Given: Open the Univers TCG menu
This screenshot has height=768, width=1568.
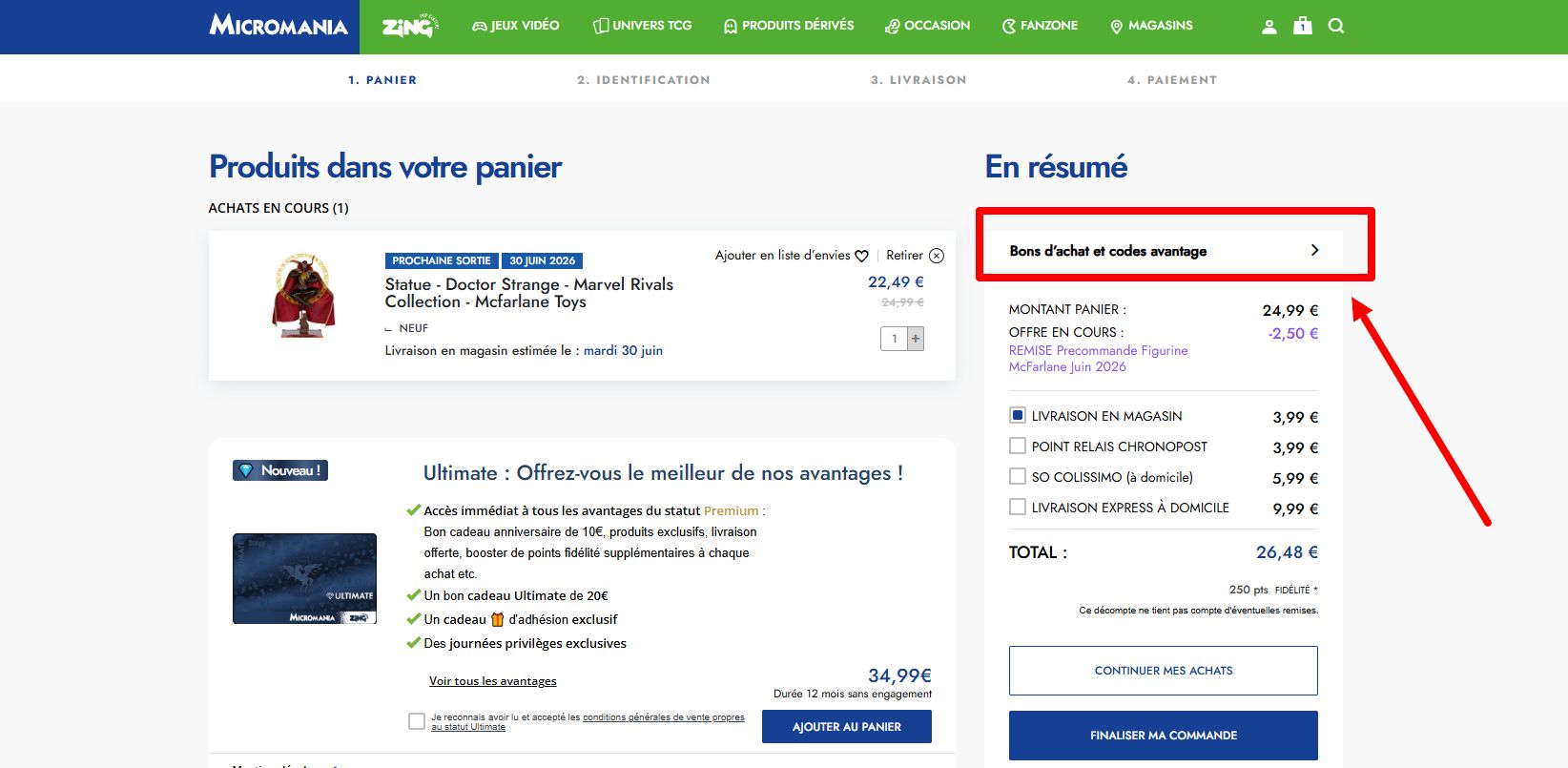Looking at the screenshot, I should [x=643, y=26].
